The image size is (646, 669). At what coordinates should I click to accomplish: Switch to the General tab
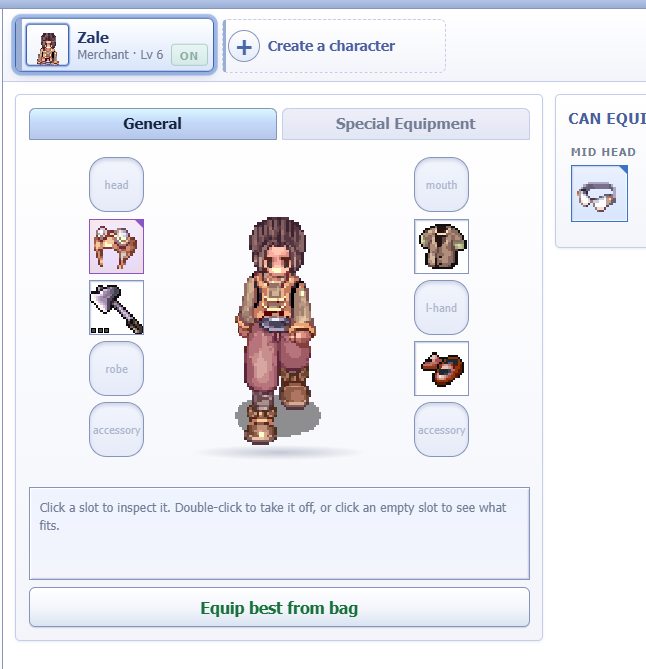tap(153, 124)
